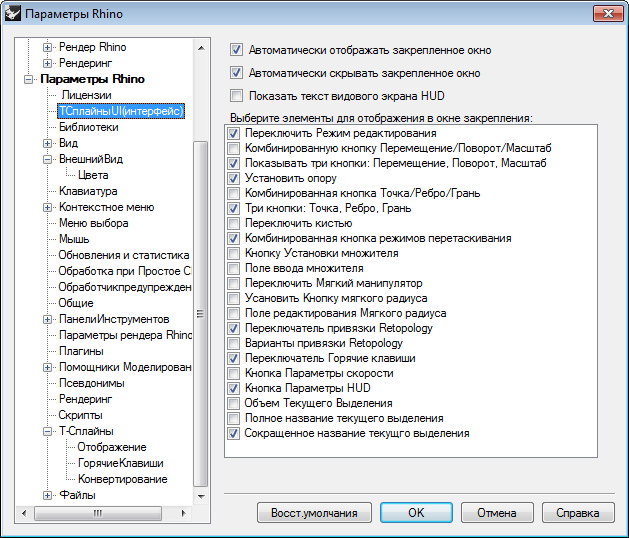
Task: Collapse the Параметры Rhino tree node
Action: 28,79
